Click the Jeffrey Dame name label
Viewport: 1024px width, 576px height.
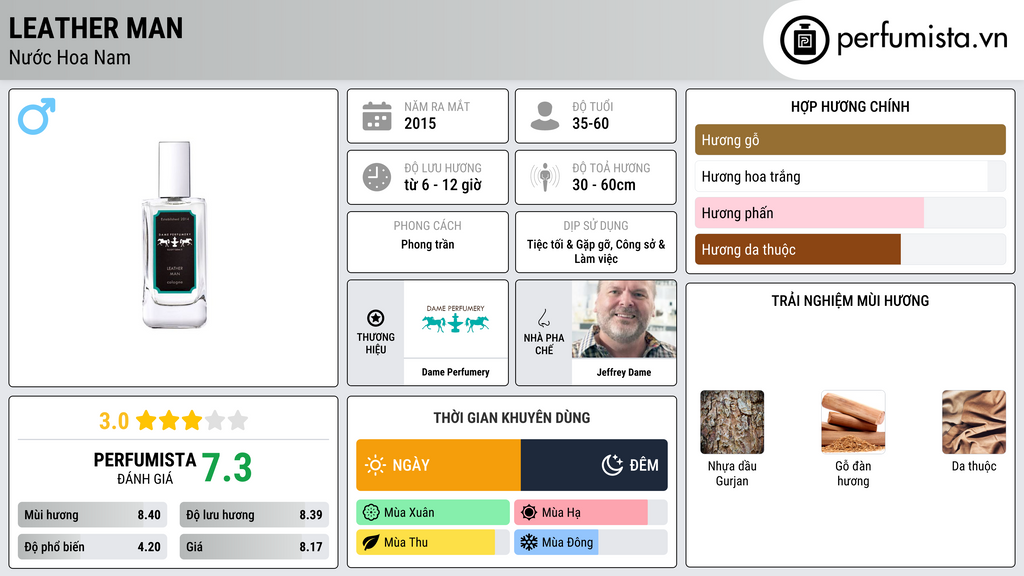(624, 372)
